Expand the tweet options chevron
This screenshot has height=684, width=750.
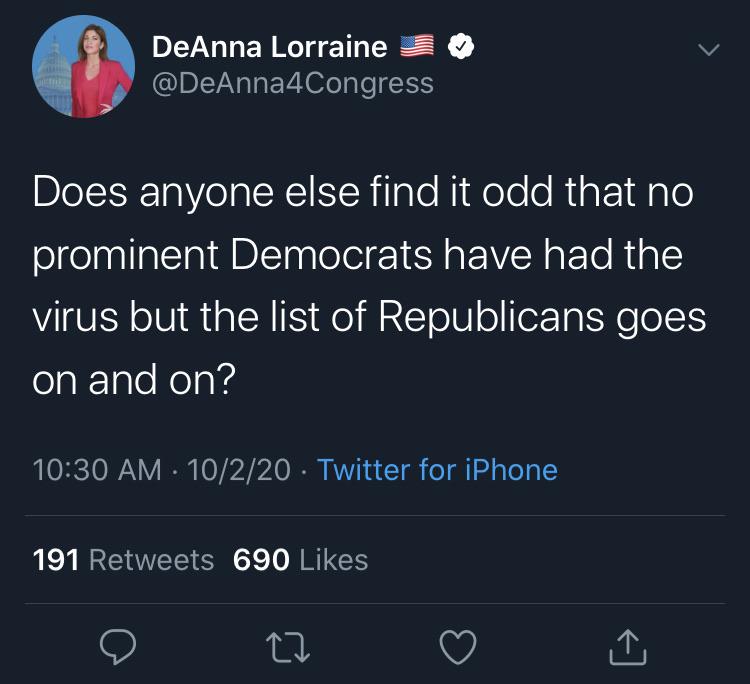point(707,49)
